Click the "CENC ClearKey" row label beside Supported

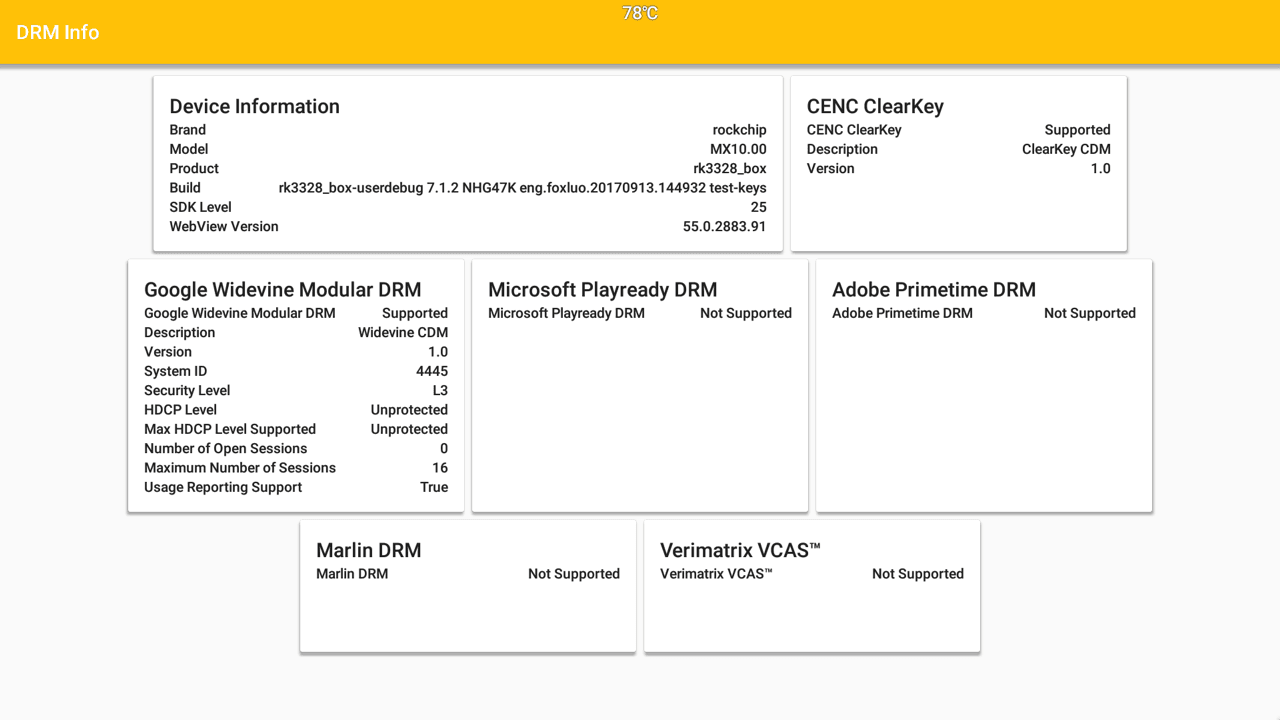click(854, 130)
